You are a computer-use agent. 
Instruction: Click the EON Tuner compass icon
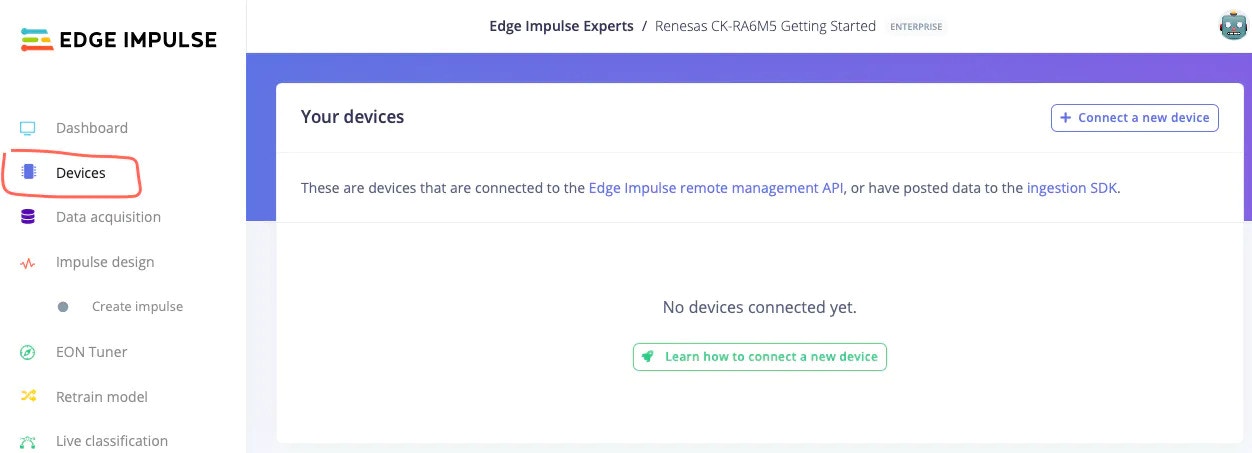click(28, 352)
